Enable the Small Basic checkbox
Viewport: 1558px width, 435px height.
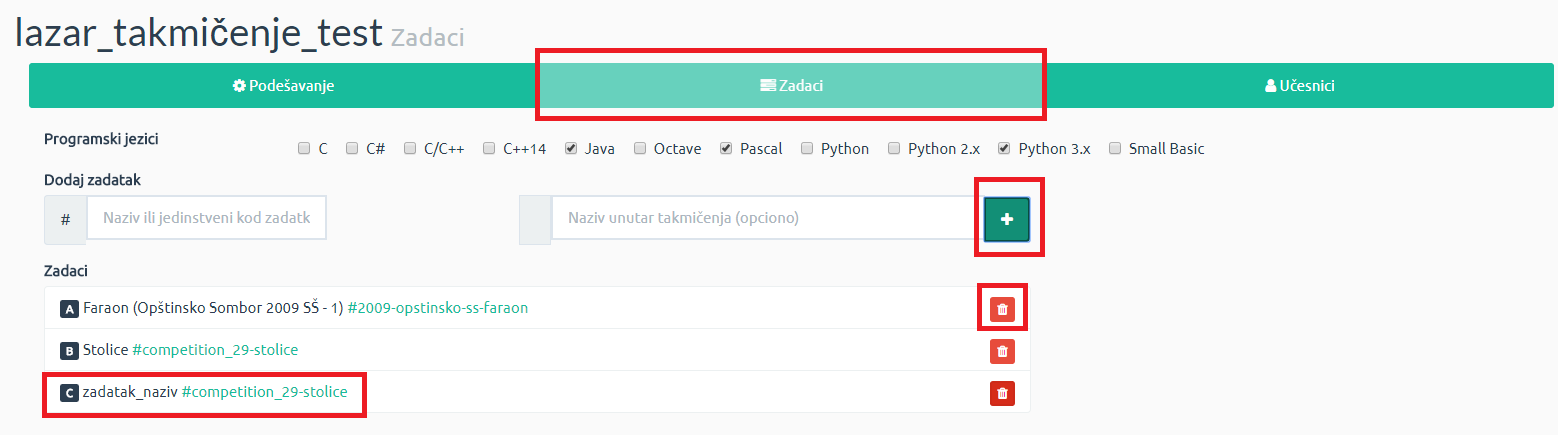pos(1114,149)
